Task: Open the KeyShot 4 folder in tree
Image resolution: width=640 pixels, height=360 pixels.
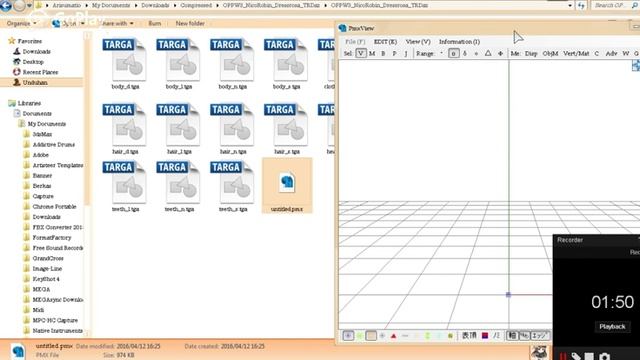Action: [46, 279]
